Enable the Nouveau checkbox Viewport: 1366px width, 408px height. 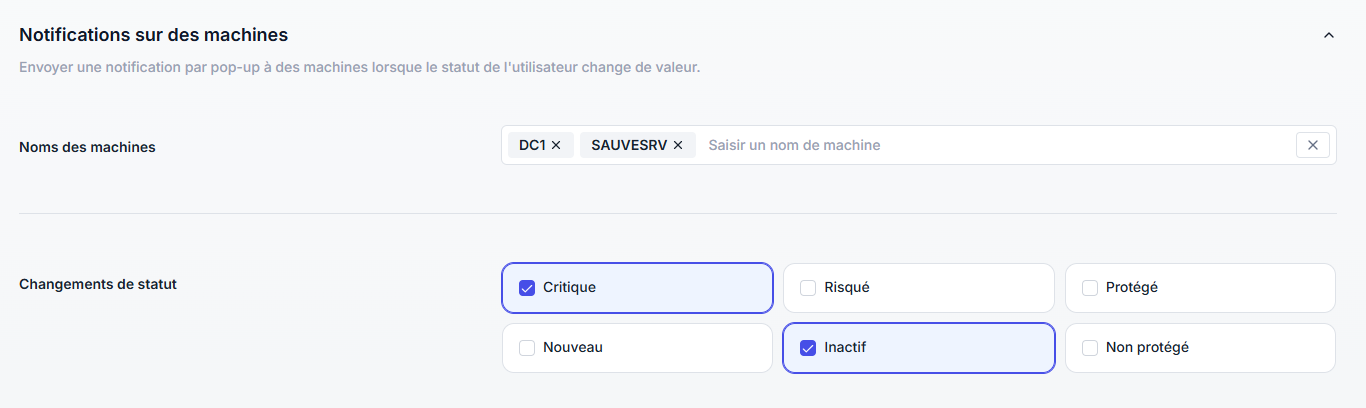(527, 348)
